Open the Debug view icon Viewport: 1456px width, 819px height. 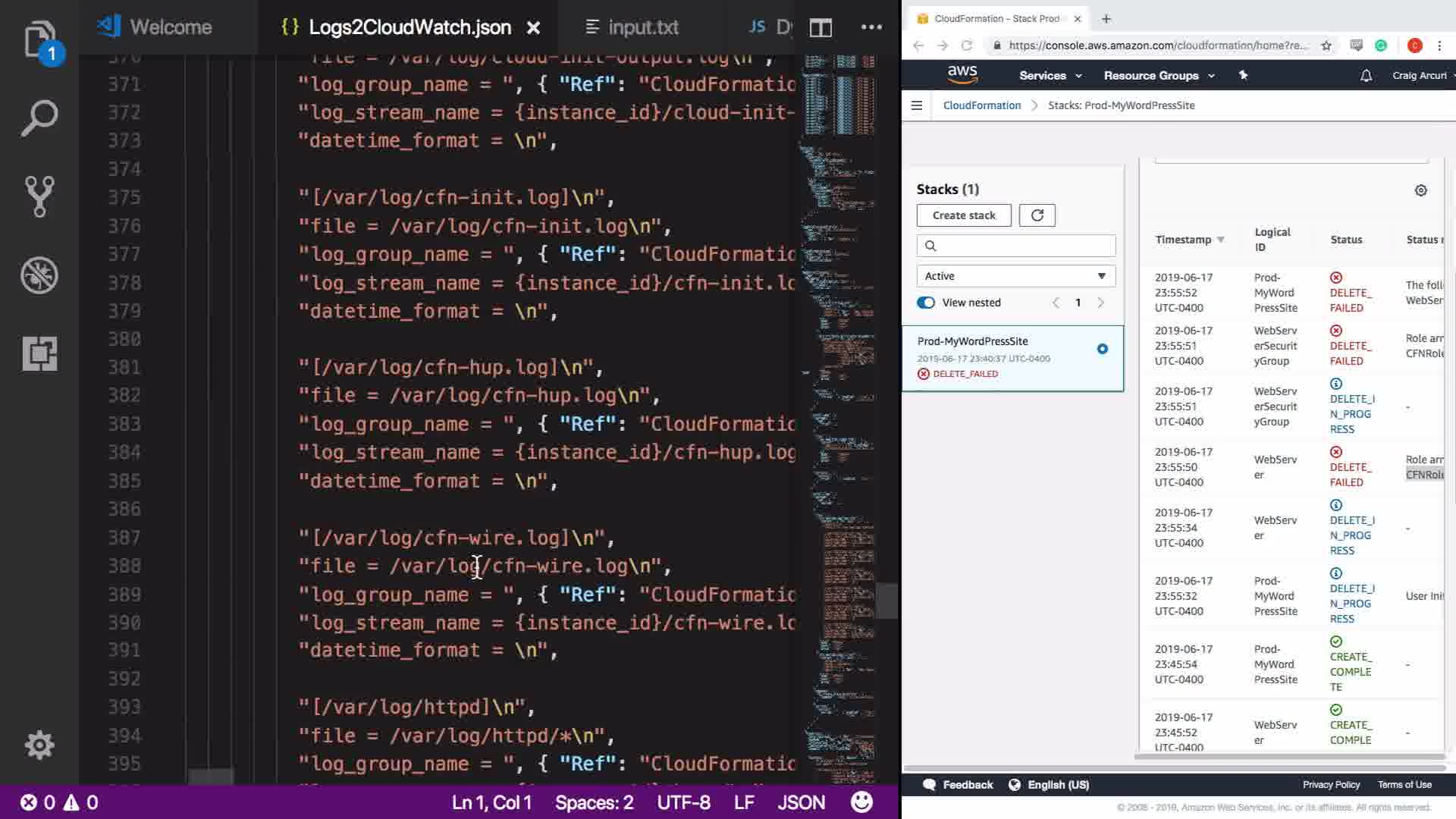coord(39,275)
